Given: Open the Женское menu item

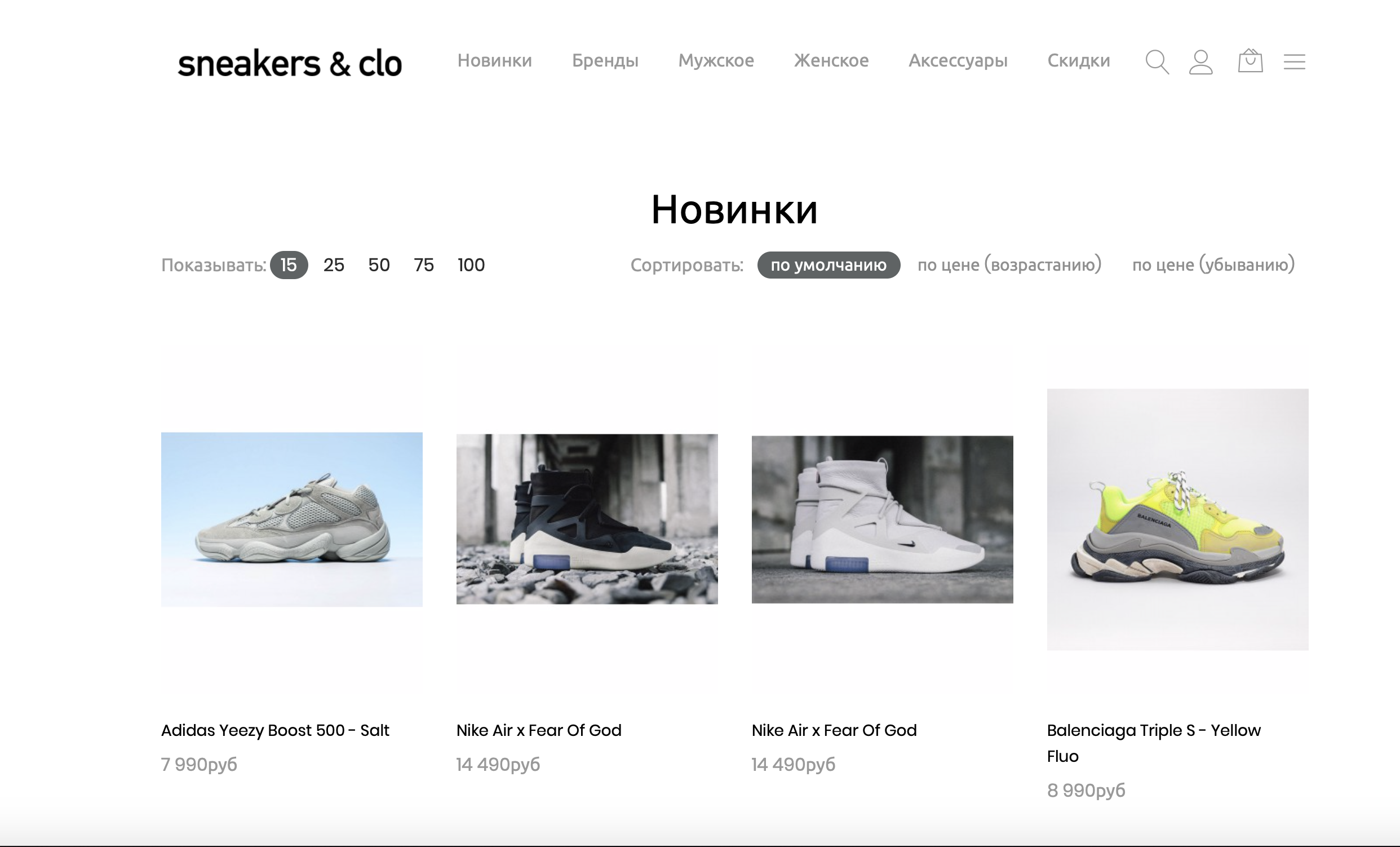Looking at the screenshot, I should point(831,60).
